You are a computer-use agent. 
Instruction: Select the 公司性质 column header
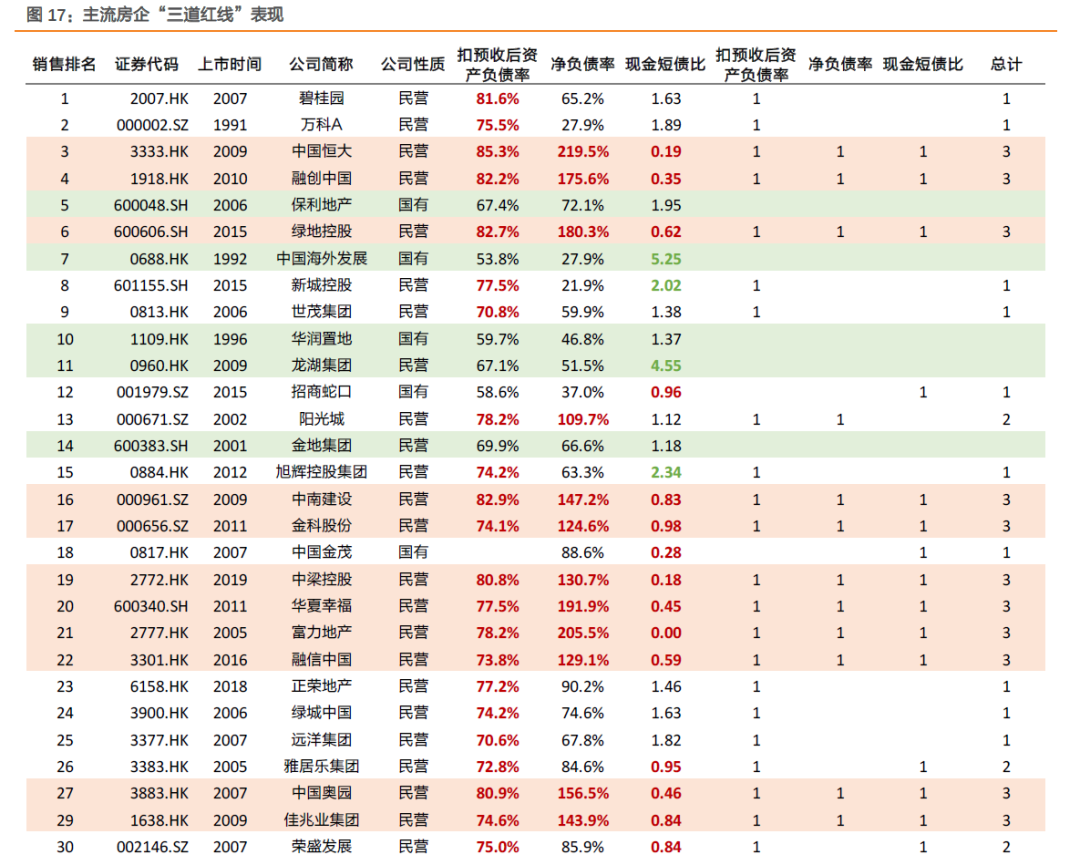click(413, 64)
